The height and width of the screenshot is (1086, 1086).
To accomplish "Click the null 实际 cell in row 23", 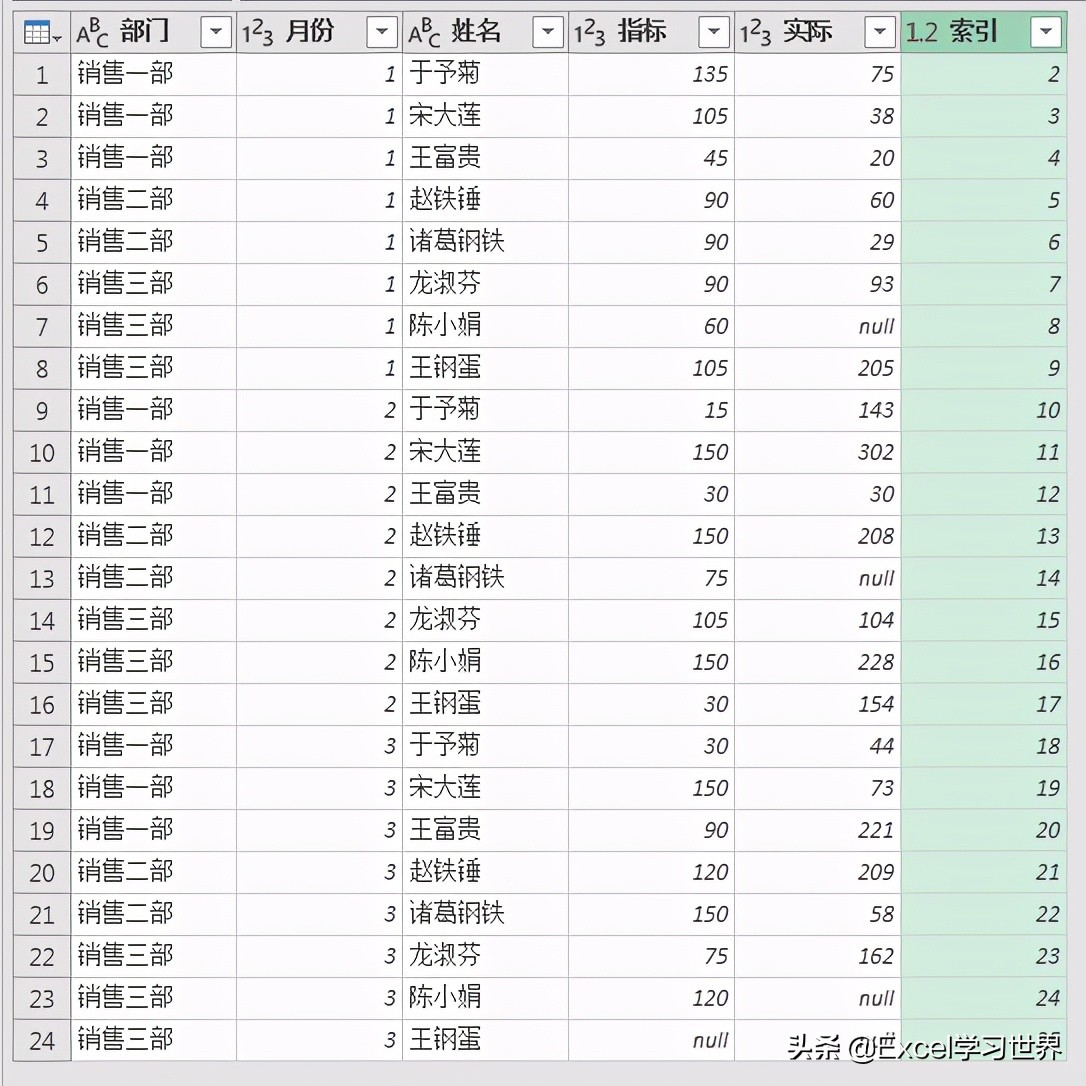I will tap(817, 999).
